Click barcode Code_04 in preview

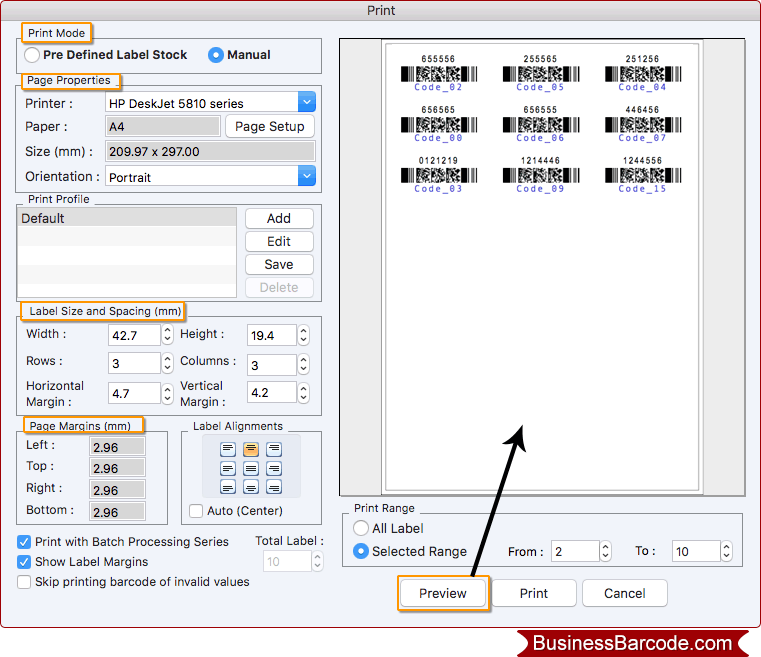[642, 73]
